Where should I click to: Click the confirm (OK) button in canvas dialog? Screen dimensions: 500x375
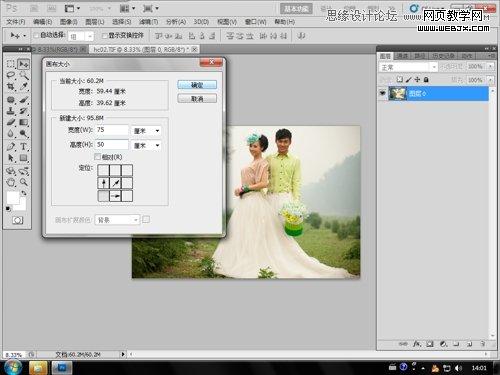point(197,85)
